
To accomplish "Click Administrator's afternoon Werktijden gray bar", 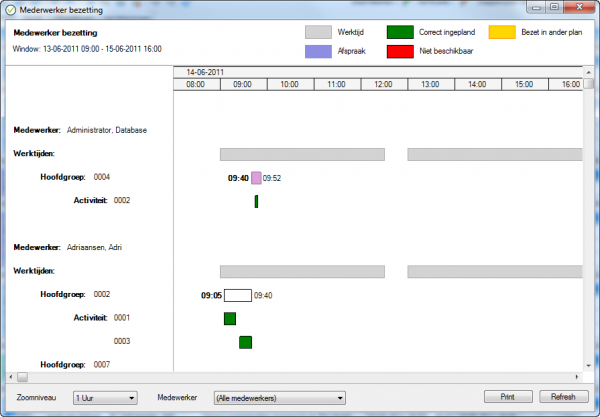I will (495, 155).
